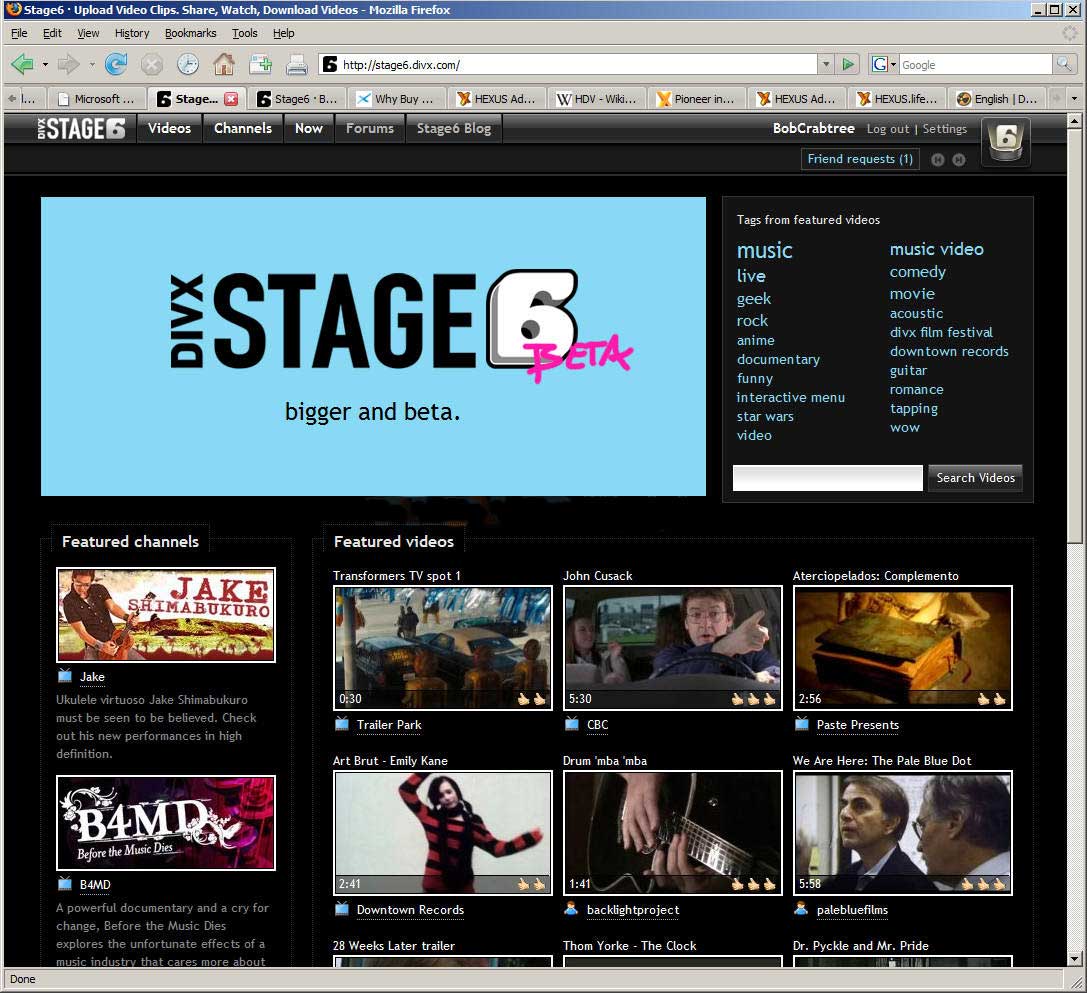Click the second round icon after Friend requests
This screenshot has width=1087, height=993.
point(959,159)
